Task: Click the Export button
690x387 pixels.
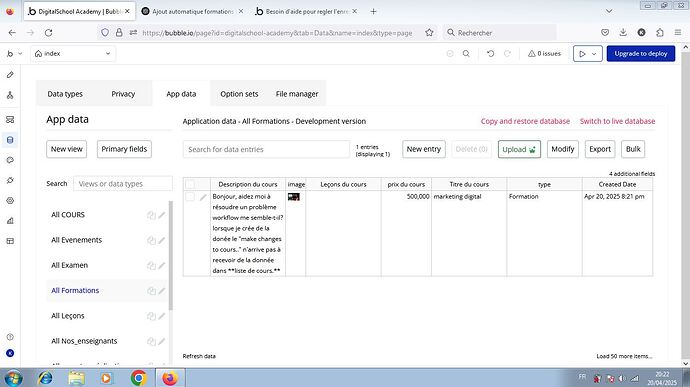Action: [x=600, y=149]
